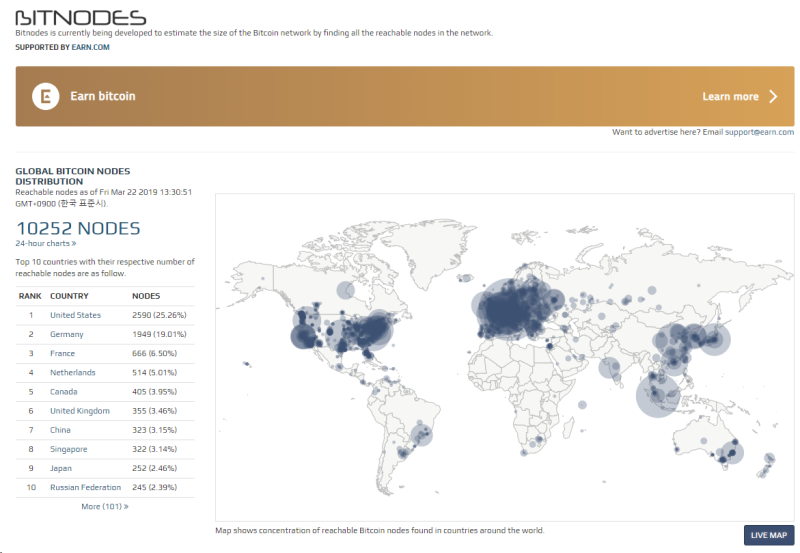Select the 405 (3.95%) node count
Screen dimensions: 800x553
click(x=155, y=392)
